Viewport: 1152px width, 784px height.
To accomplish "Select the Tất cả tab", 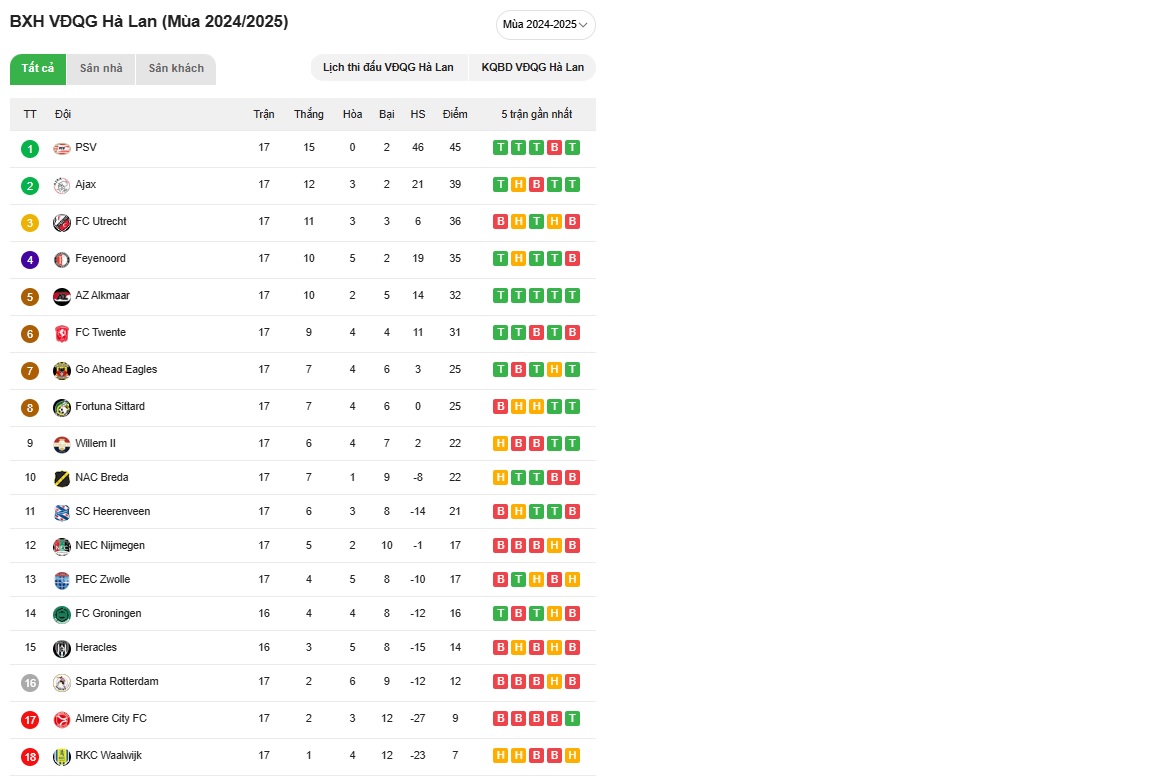I will click(37, 69).
